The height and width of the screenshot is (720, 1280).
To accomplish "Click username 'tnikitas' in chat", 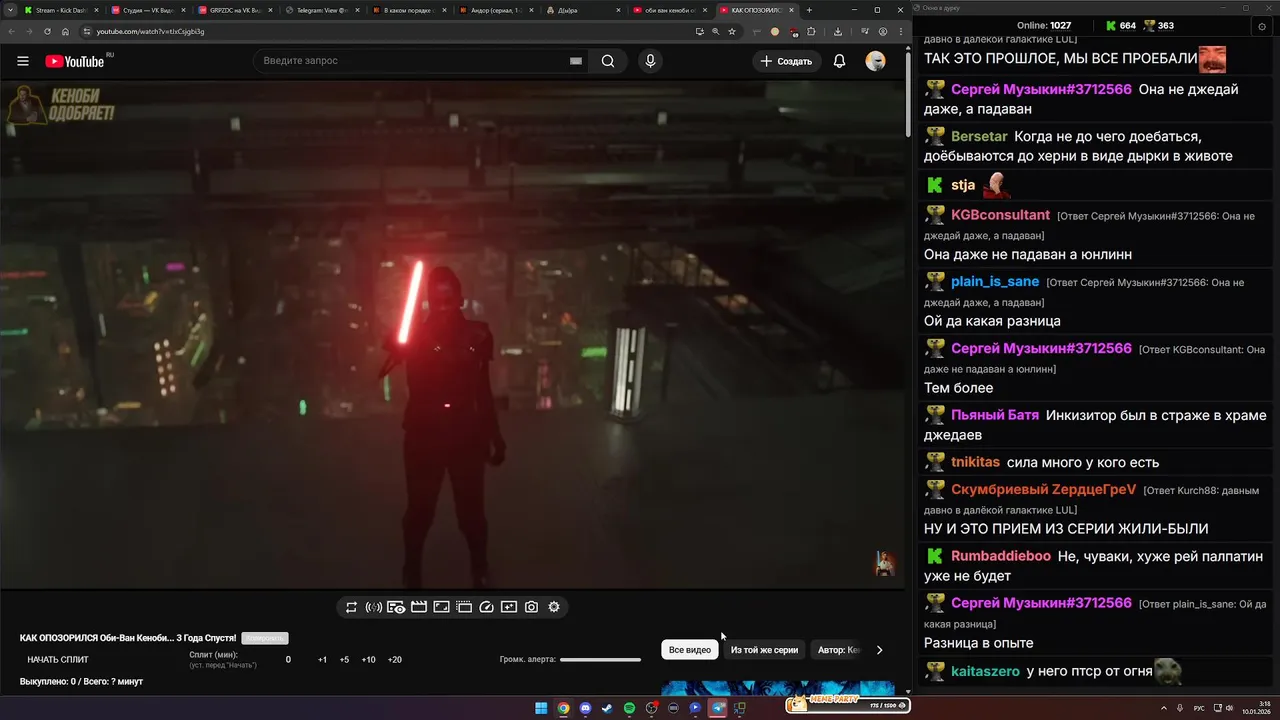I will 975,462.
